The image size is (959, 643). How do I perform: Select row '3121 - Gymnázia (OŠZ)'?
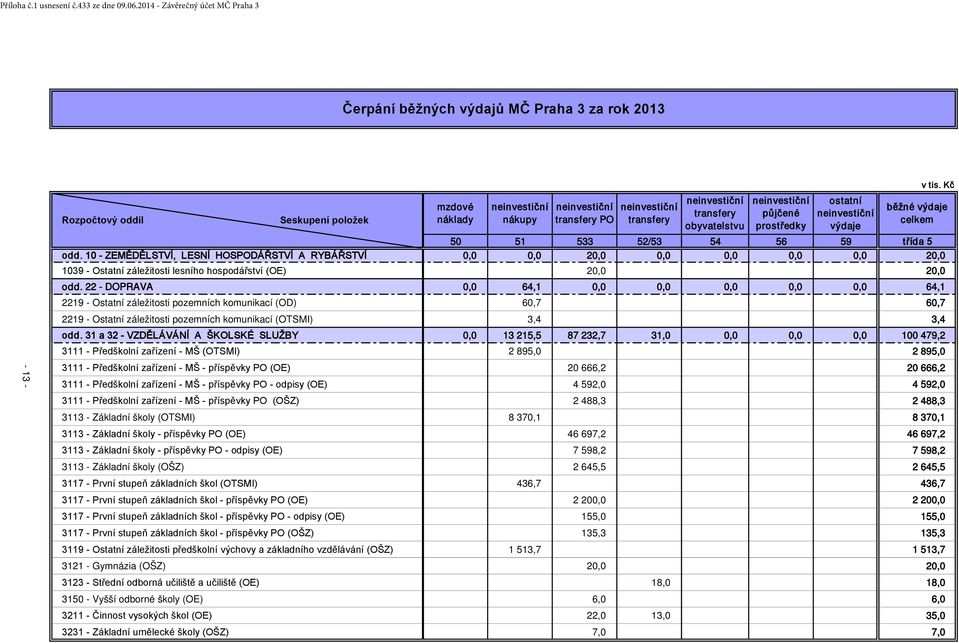pyautogui.click(x=503, y=566)
